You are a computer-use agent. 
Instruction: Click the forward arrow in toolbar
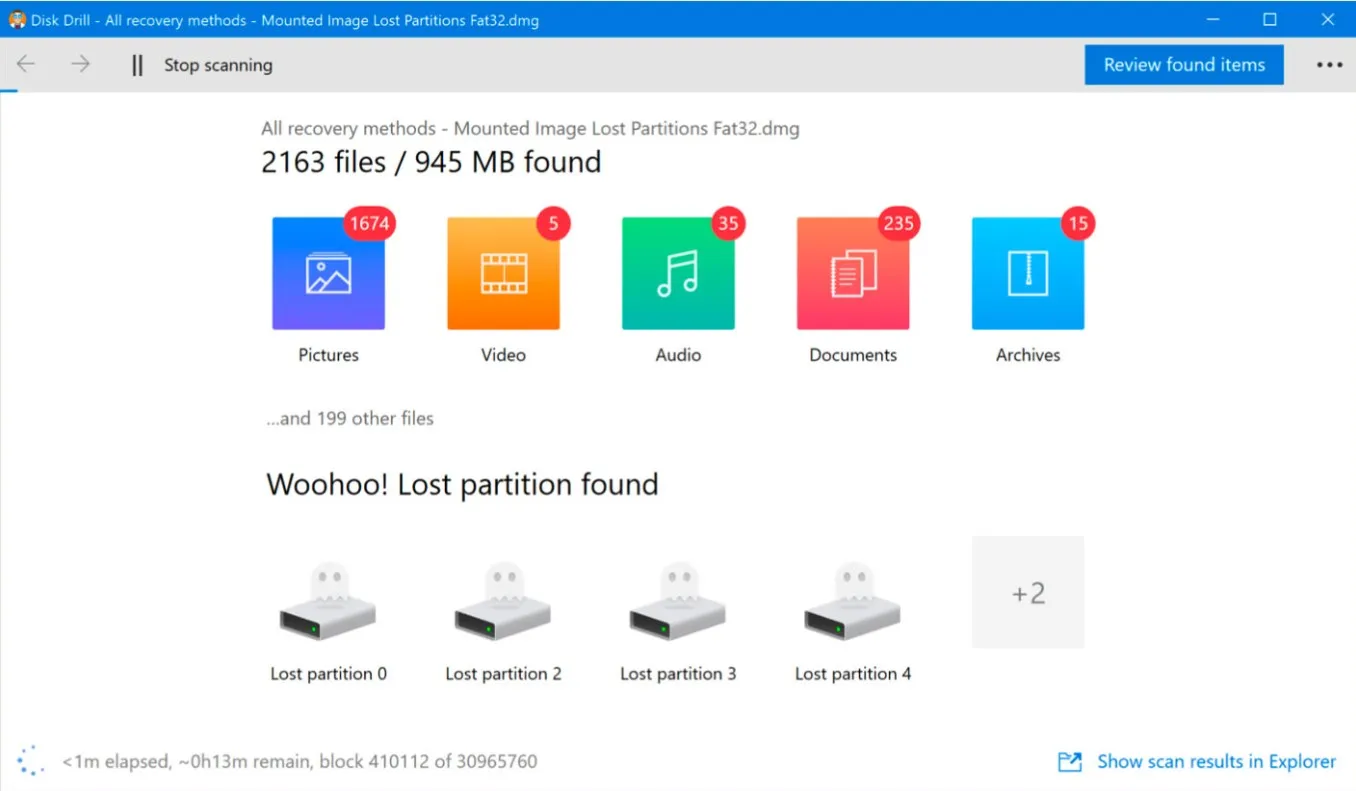pos(80,64)
